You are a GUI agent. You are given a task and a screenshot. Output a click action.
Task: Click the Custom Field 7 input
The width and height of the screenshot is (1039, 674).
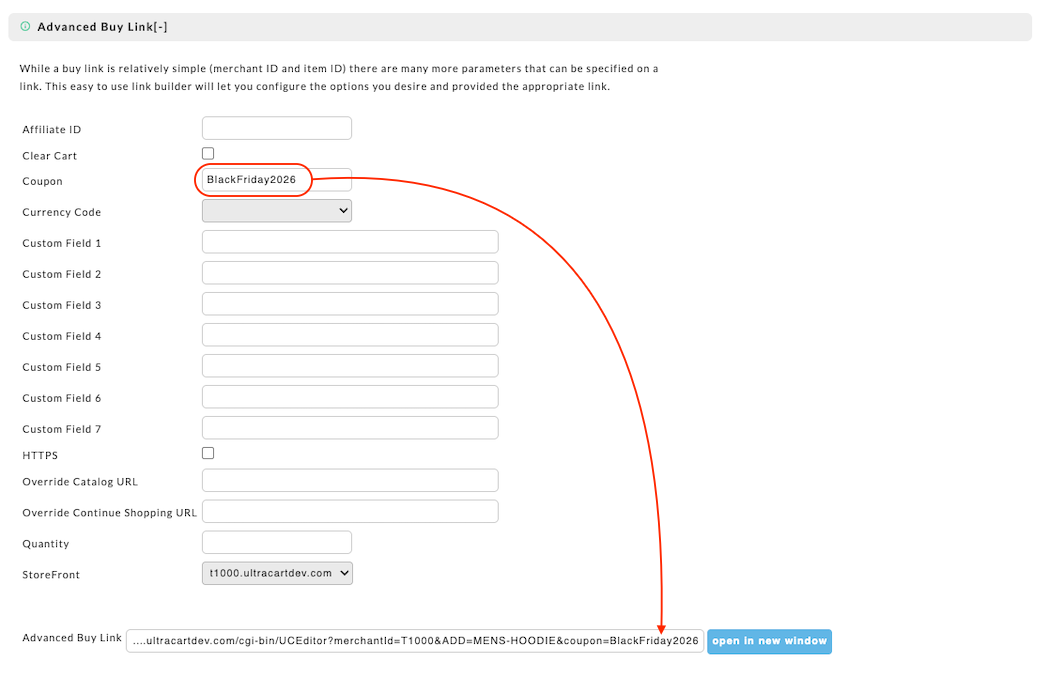[350, 427]
